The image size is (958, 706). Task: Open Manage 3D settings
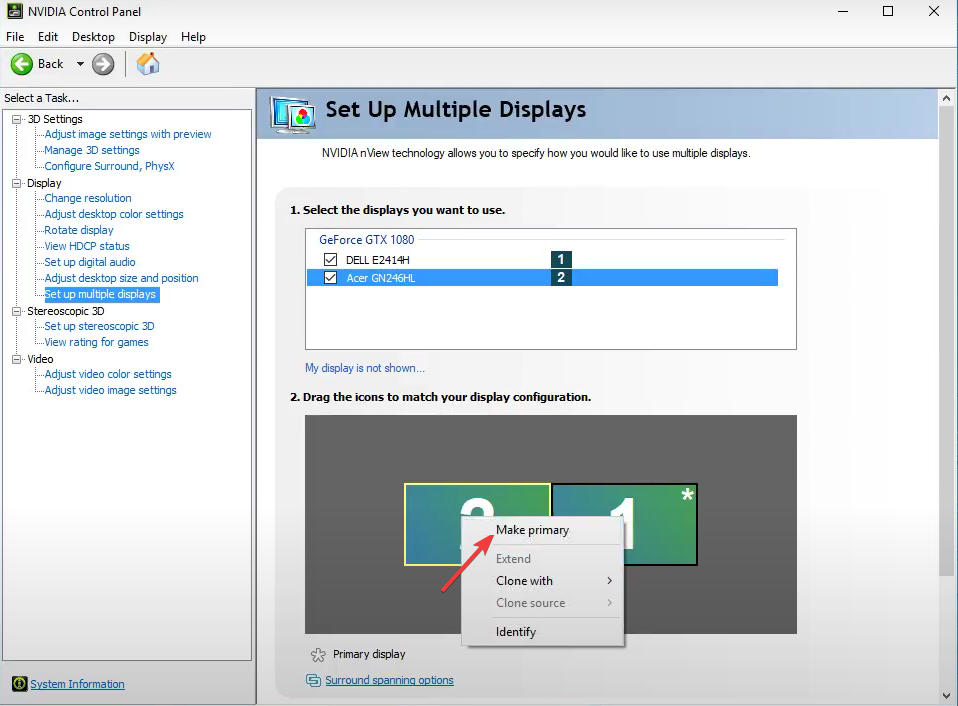tap(92, 150)
